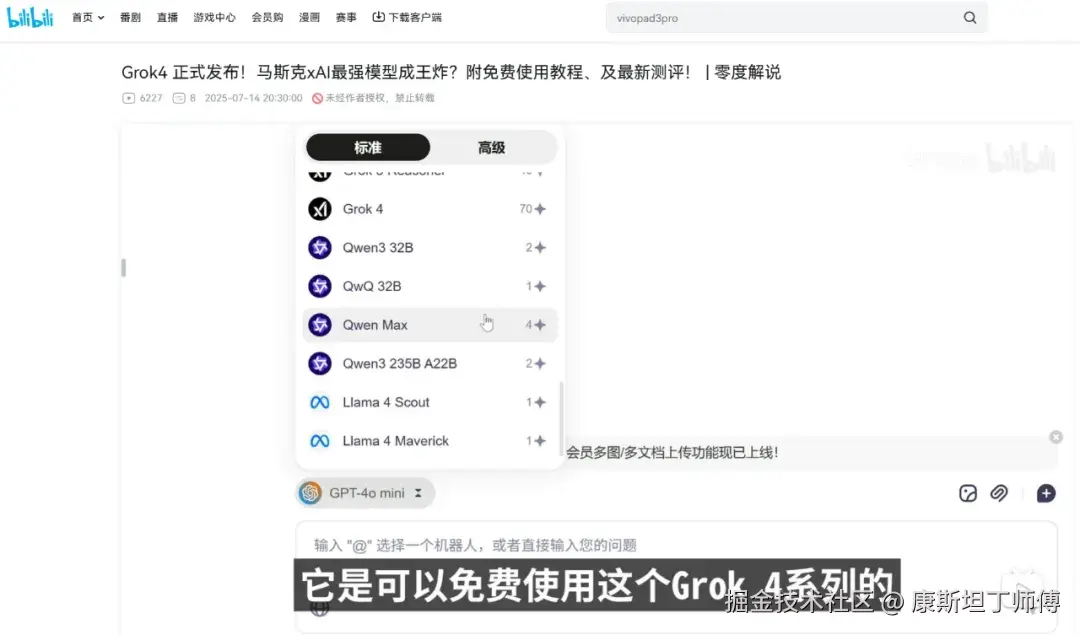Click the Meta logo beside Llama 4 Maverick
1080x635 pixels.
pos(319,441)
